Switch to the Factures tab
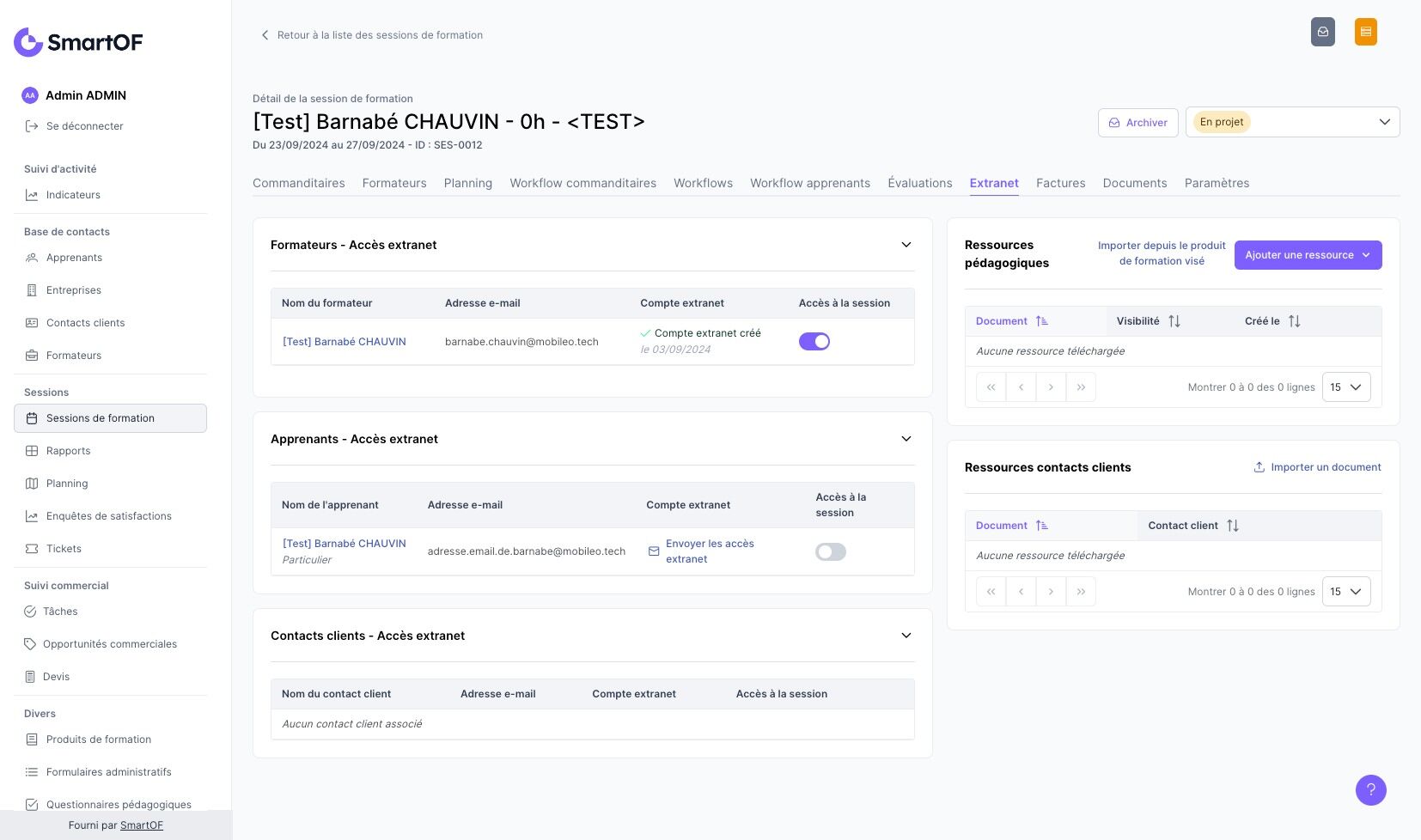 tap(1060, 183)
